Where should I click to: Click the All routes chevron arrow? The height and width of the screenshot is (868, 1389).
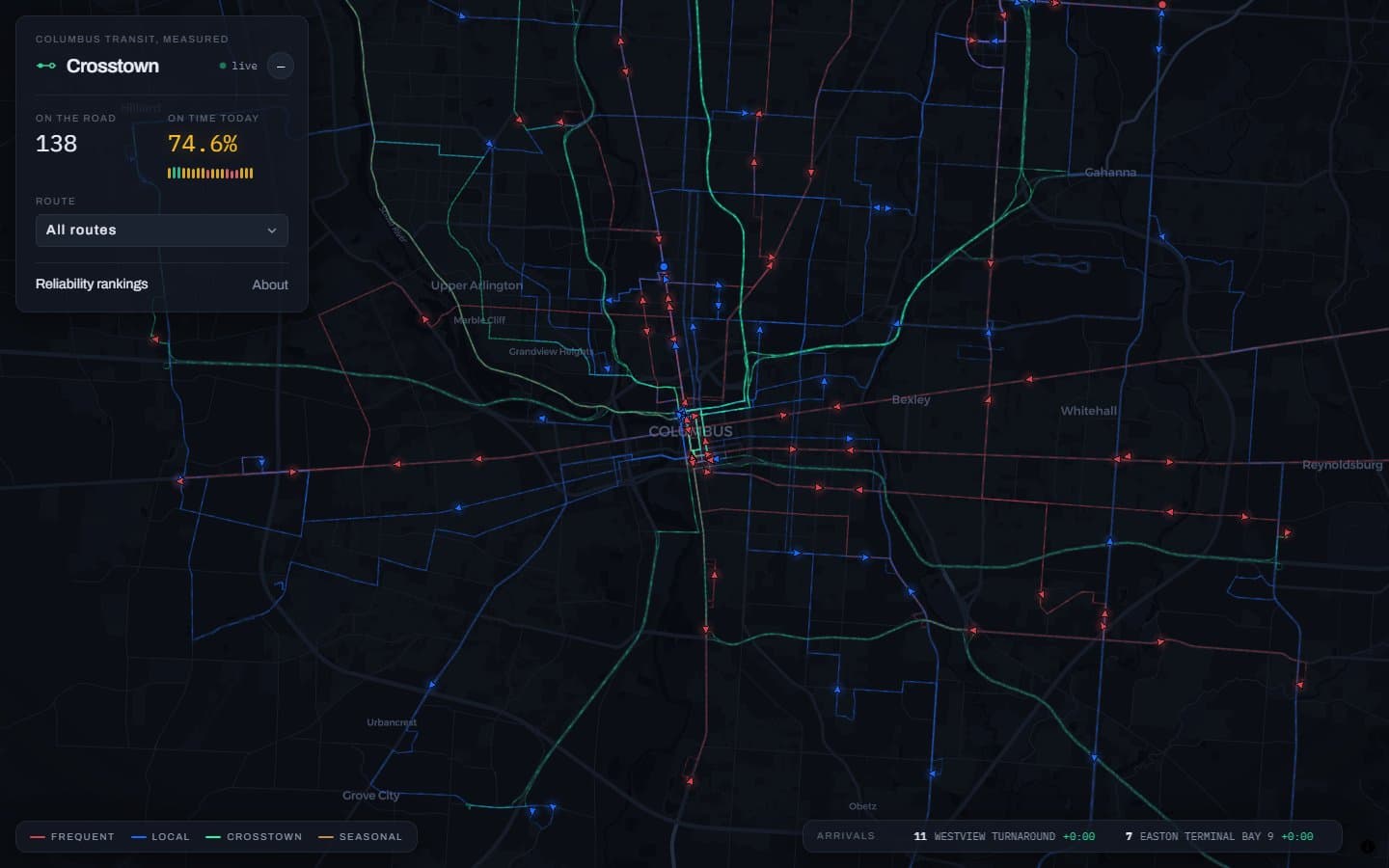click(271, 231)
